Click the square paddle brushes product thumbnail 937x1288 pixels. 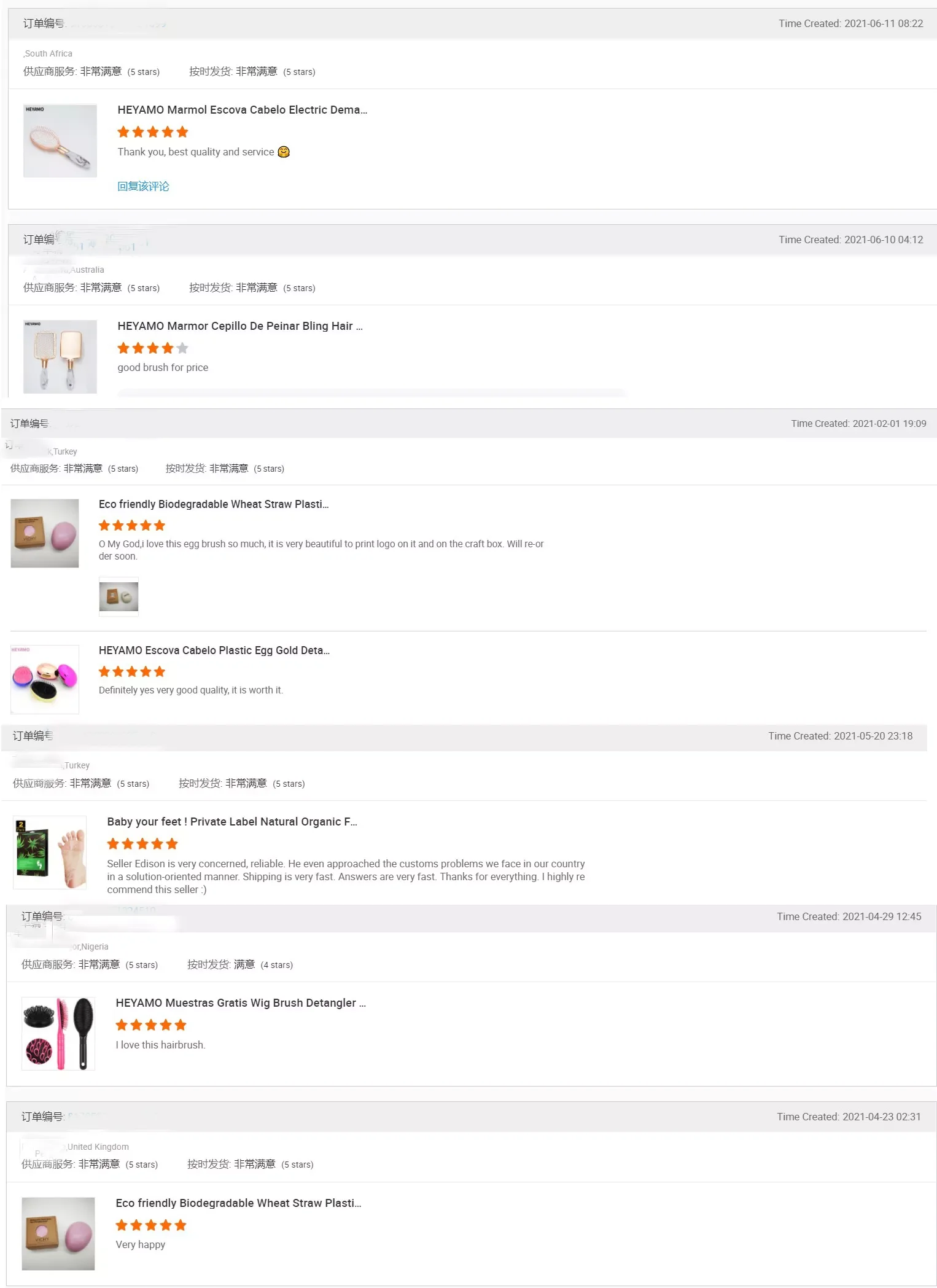tap(60, 357)
